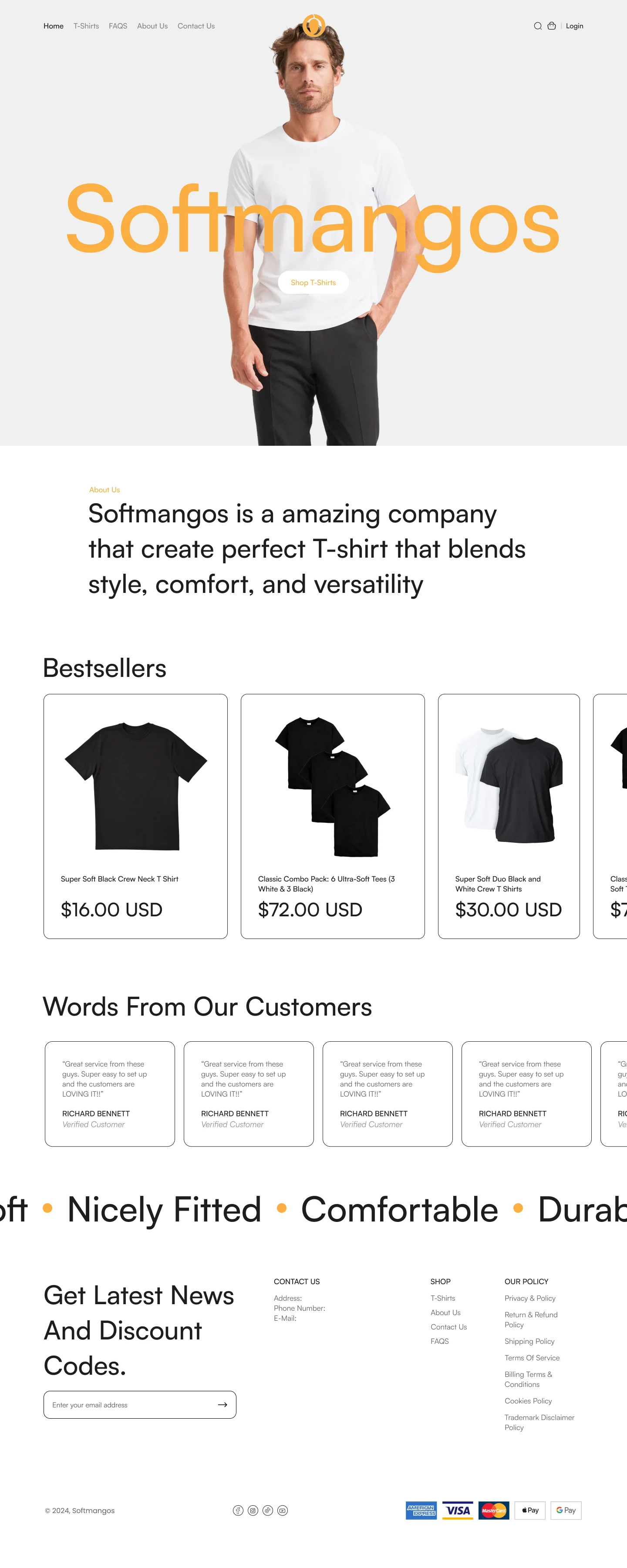Click the Login link
The image size is (627, 1568).
pos(574,26)
